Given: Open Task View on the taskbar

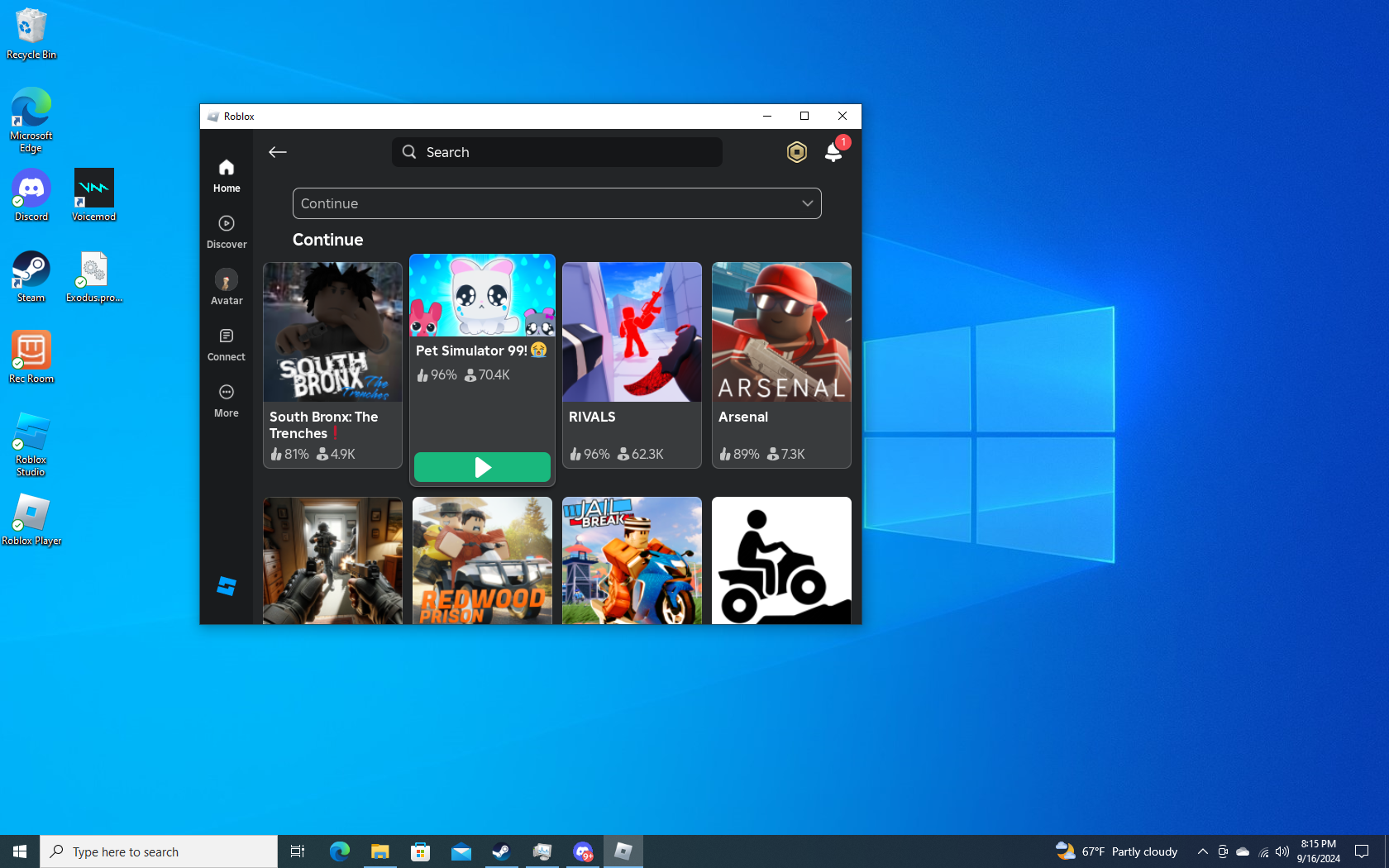Looking at the screenshot, I should [298, 851].
